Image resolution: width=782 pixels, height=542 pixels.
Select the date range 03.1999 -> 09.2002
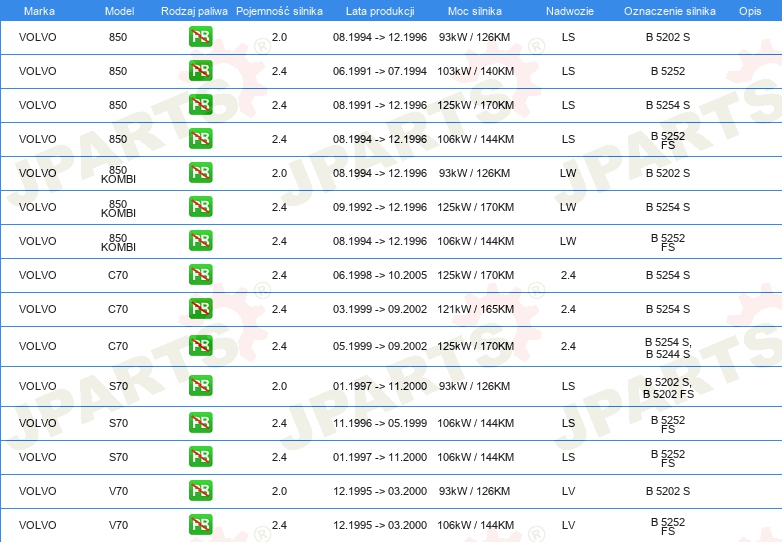click(380, 309)
